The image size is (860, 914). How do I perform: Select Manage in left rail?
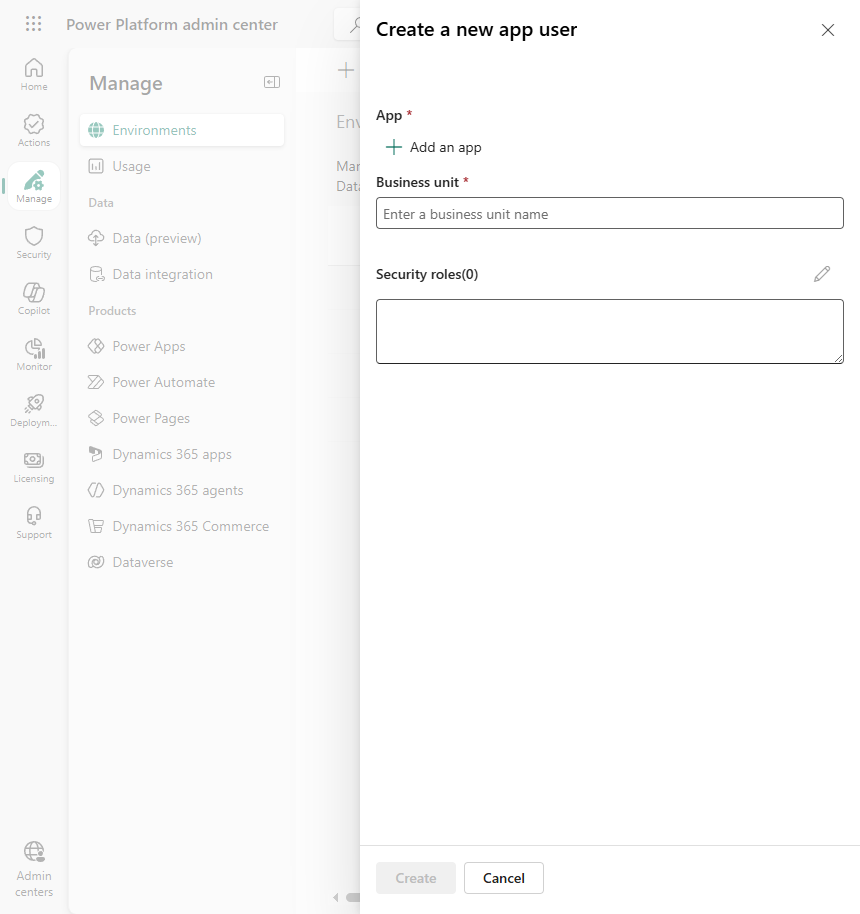pyautogui.click(x=34, y=187)
